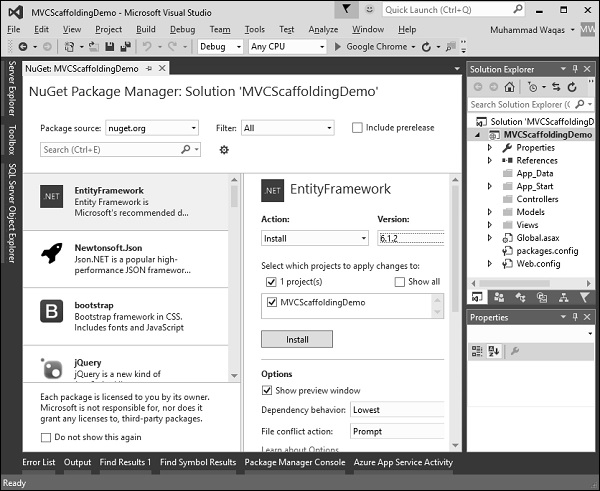Toggle Show preview window checkbox
Image resolution: width=600 pixels, height=491 pixels.
(x=267, y=390)
